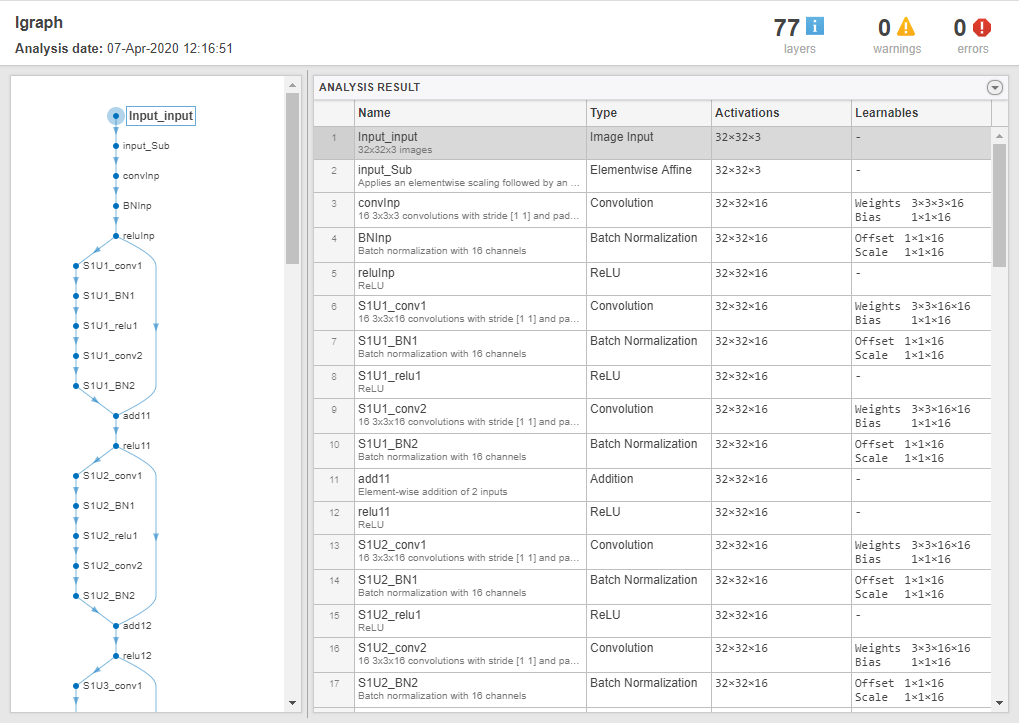Select the BNInp Batch Normalization row

point(652,244)
